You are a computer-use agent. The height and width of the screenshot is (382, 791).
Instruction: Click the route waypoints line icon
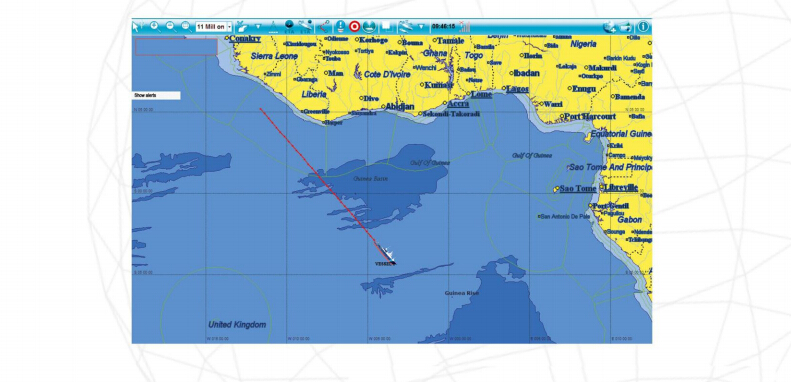click(x=324, y=27)
